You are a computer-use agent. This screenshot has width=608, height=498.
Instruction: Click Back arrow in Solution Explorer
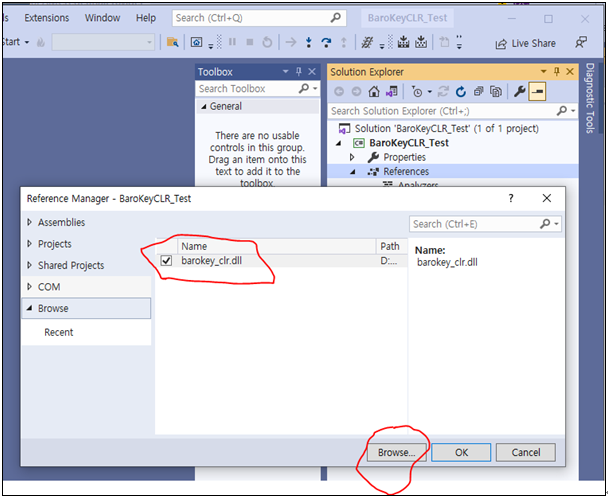(x=339, y=92)
